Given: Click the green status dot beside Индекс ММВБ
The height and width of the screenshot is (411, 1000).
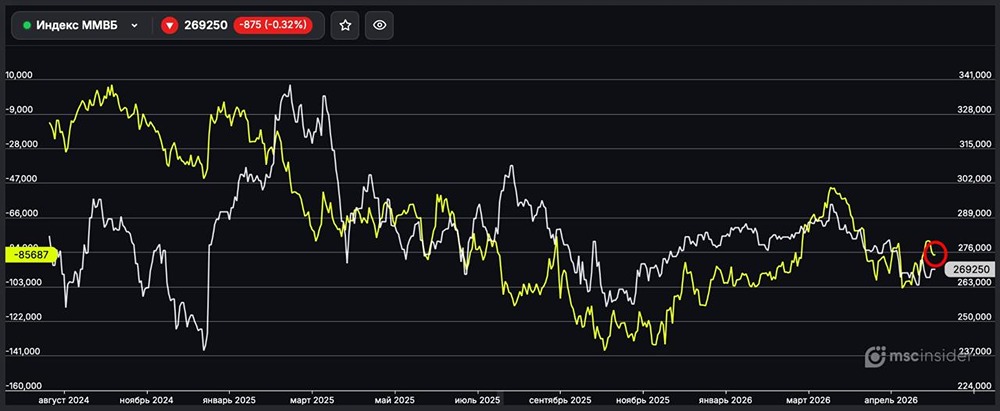Looking at the screenshot, I should 27,26.
